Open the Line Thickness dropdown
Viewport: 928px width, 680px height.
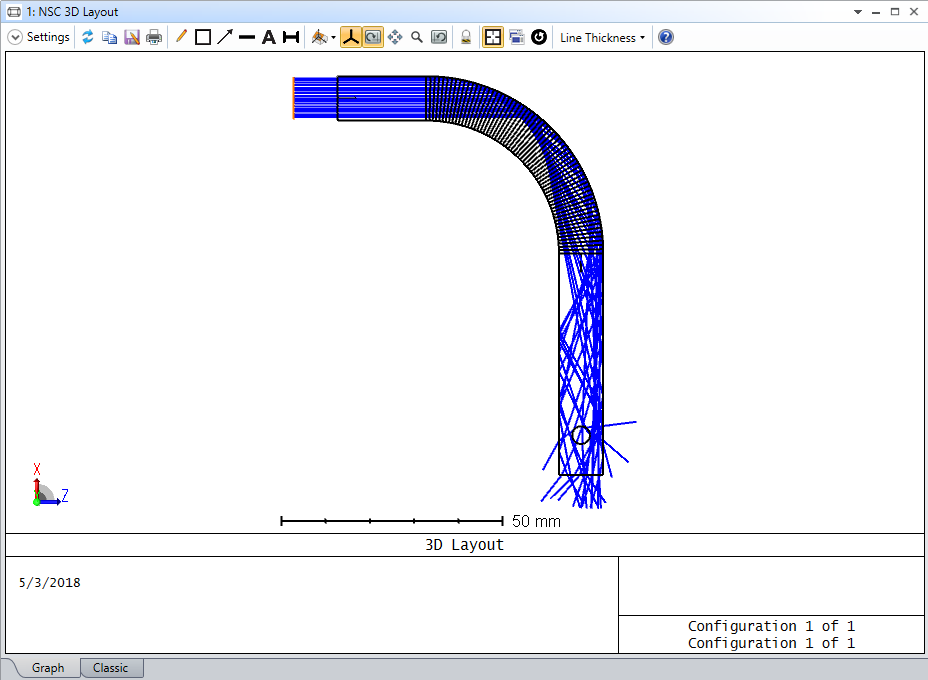click(x=601, y=37)
